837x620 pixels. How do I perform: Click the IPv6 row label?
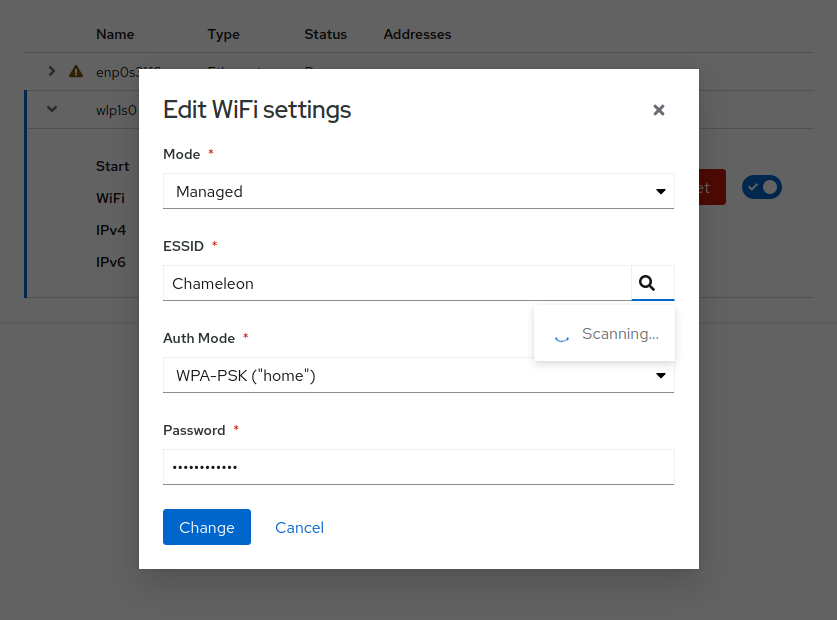click(x=111, y=262)
